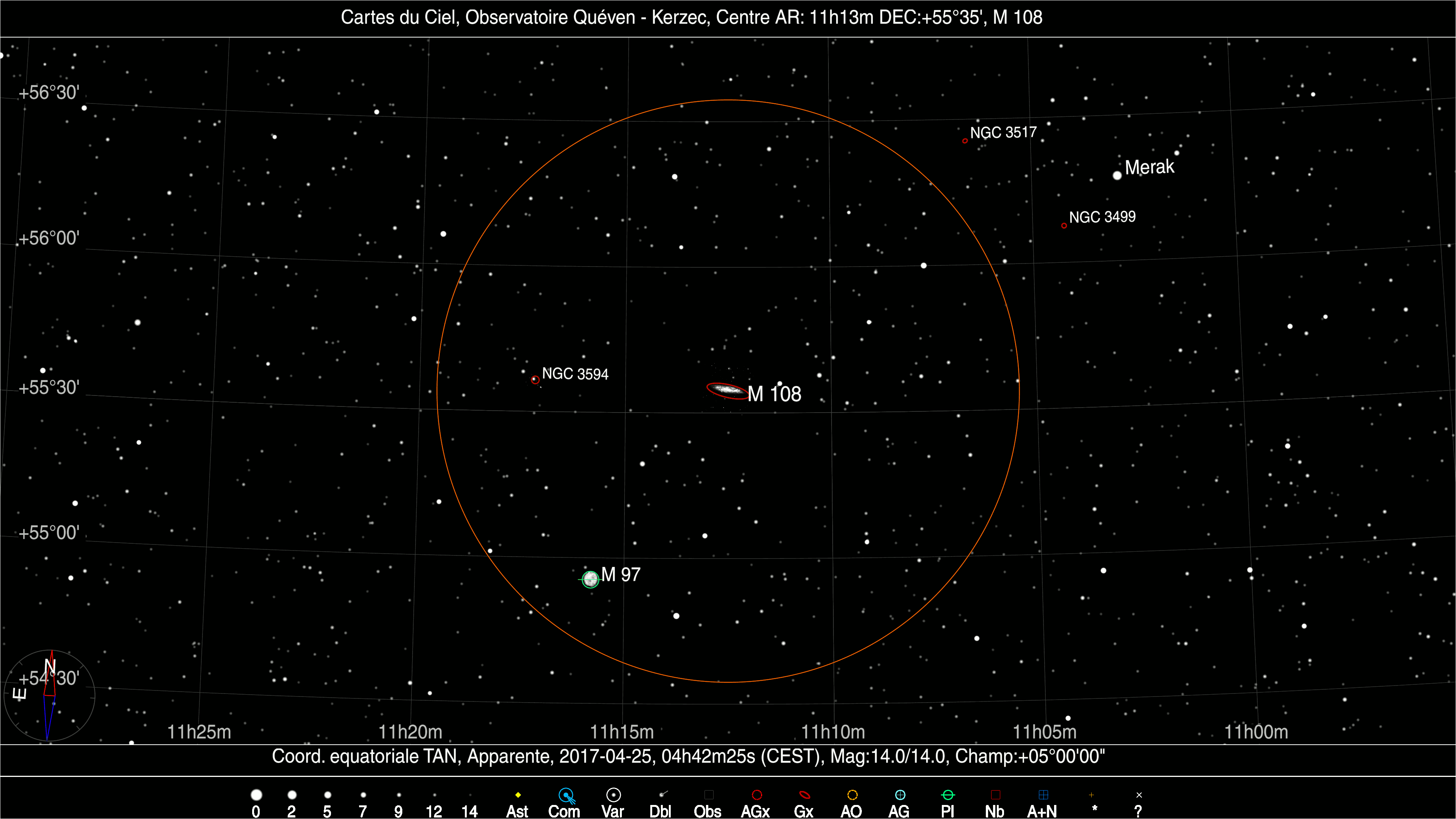The image size is (1456, 819).
Task: Click the NGC 3517 galaxy marker
Action: (965, 141)
